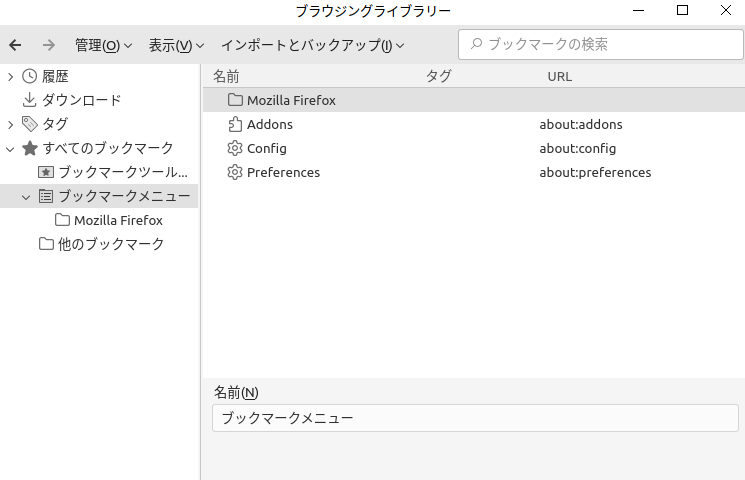Open the インポートとバックアップ menu
745x480 pixels.
pos(312,45)
